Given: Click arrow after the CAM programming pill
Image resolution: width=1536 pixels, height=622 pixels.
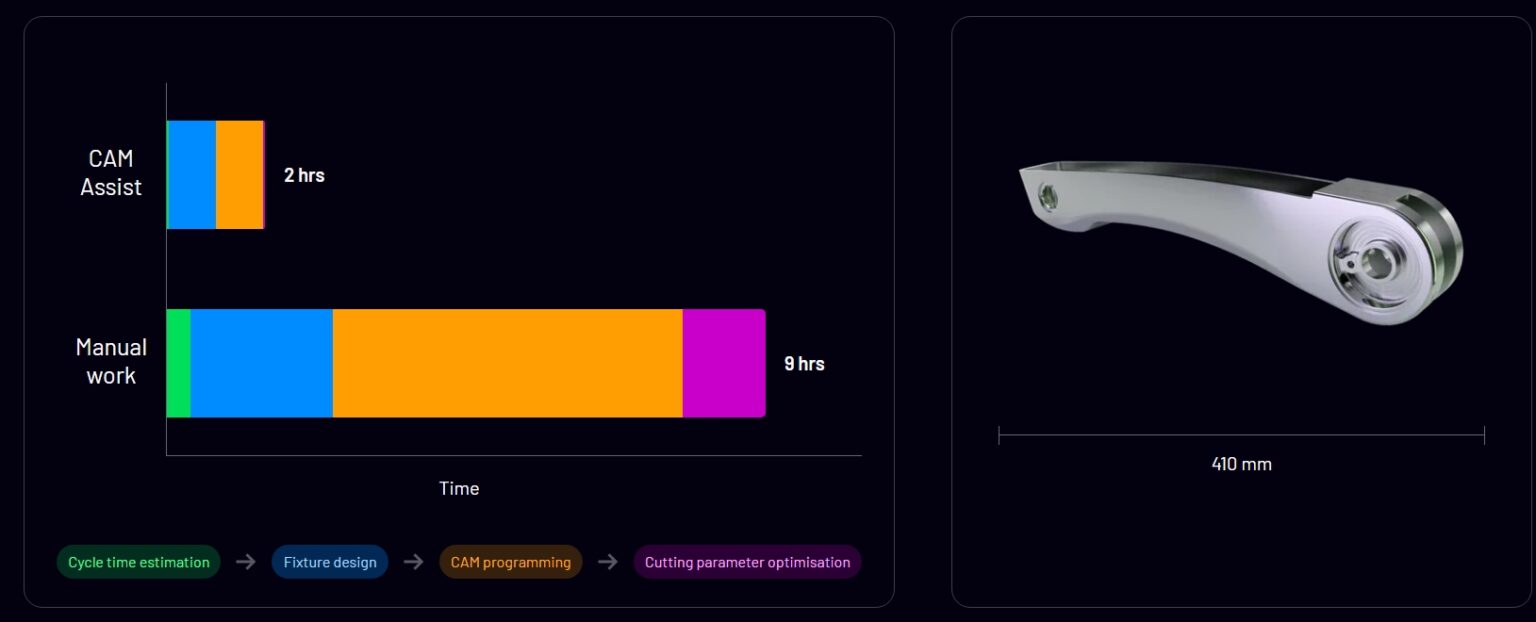Looking at the screenshot, I should tap(607, 562).
